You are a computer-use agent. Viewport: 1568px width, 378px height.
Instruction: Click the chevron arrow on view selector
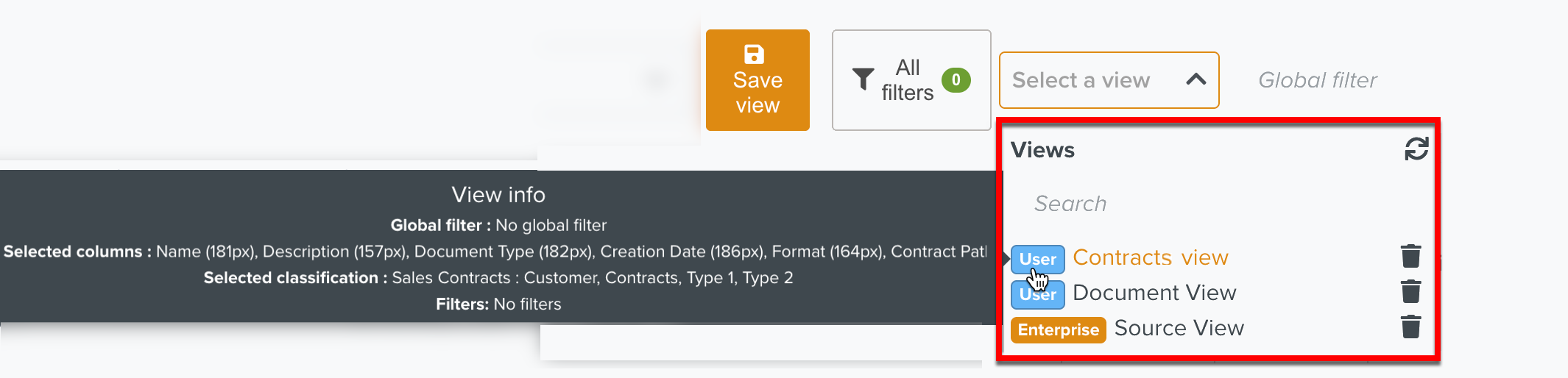(1196, 79)
